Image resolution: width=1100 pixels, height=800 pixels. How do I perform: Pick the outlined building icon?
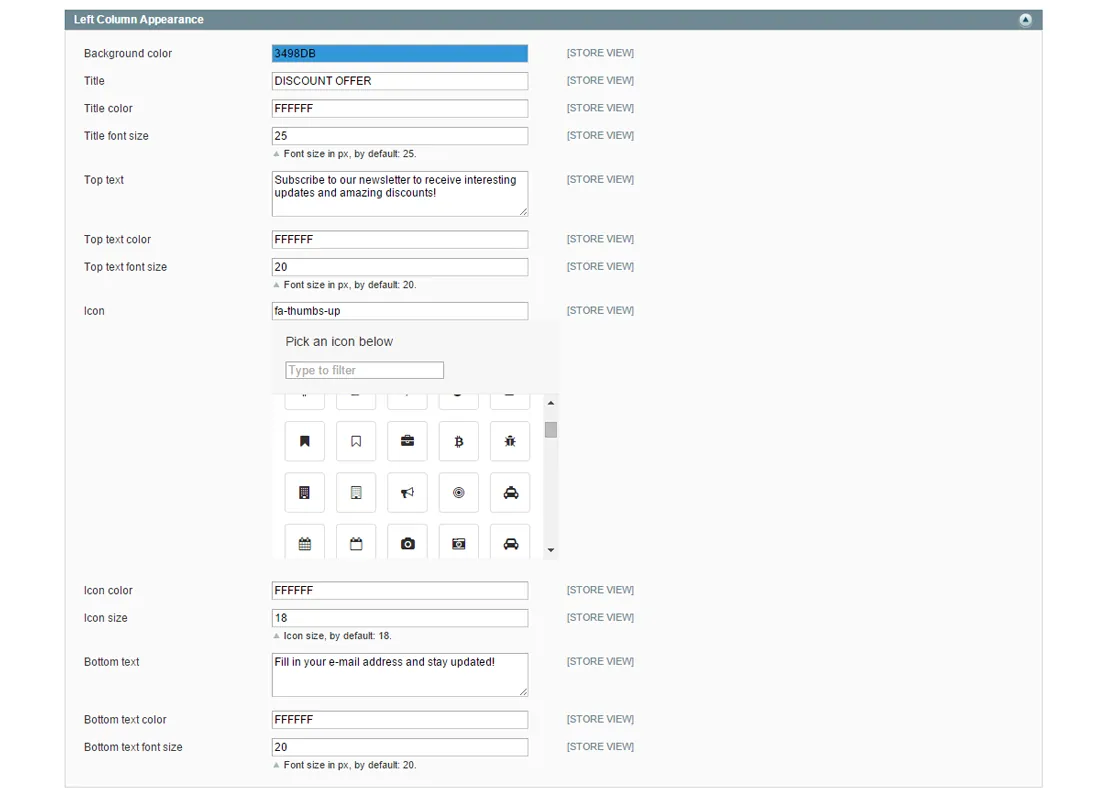[356, 493]
